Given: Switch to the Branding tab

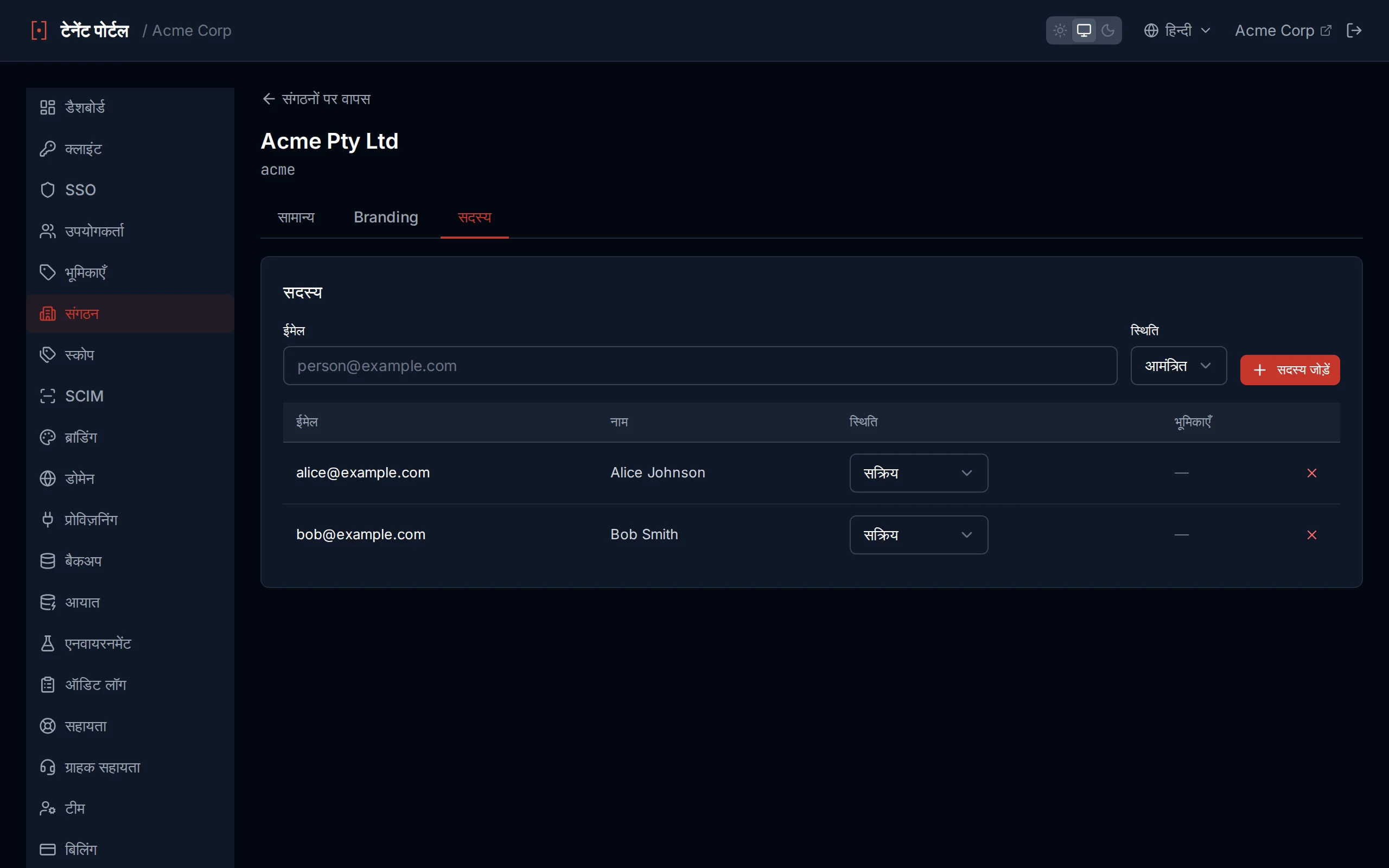Looking at the screenshot, I should (x=386, y=218).
